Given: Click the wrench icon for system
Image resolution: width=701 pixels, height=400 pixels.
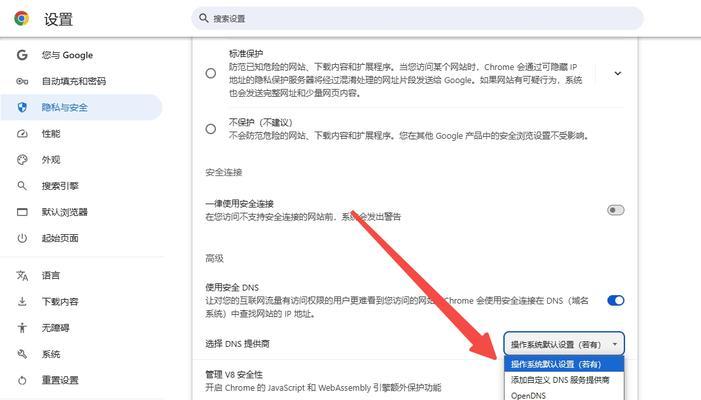Looking at the screenshot, I should (x=22, y=354).
